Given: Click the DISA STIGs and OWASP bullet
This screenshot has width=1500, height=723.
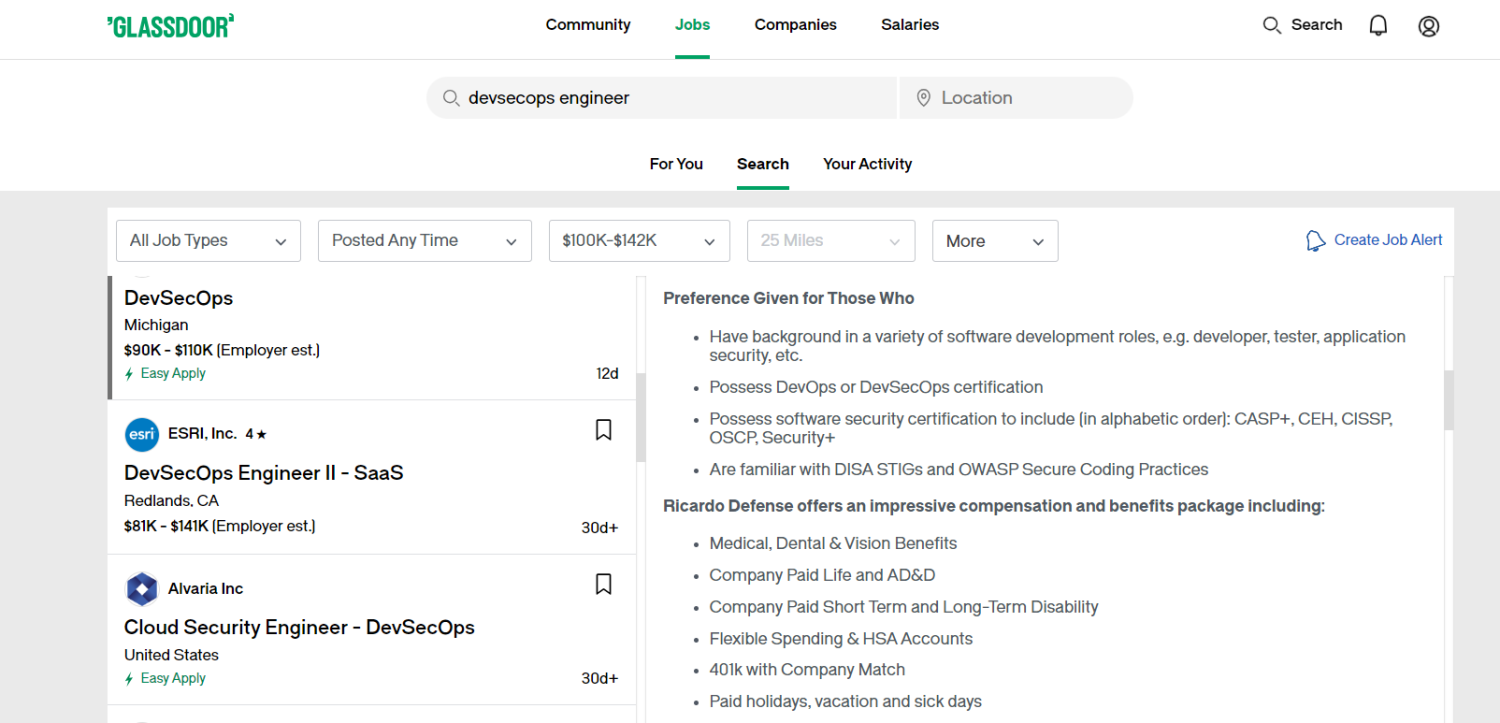Looking at the screenshot, I should [x=959, y=469].
